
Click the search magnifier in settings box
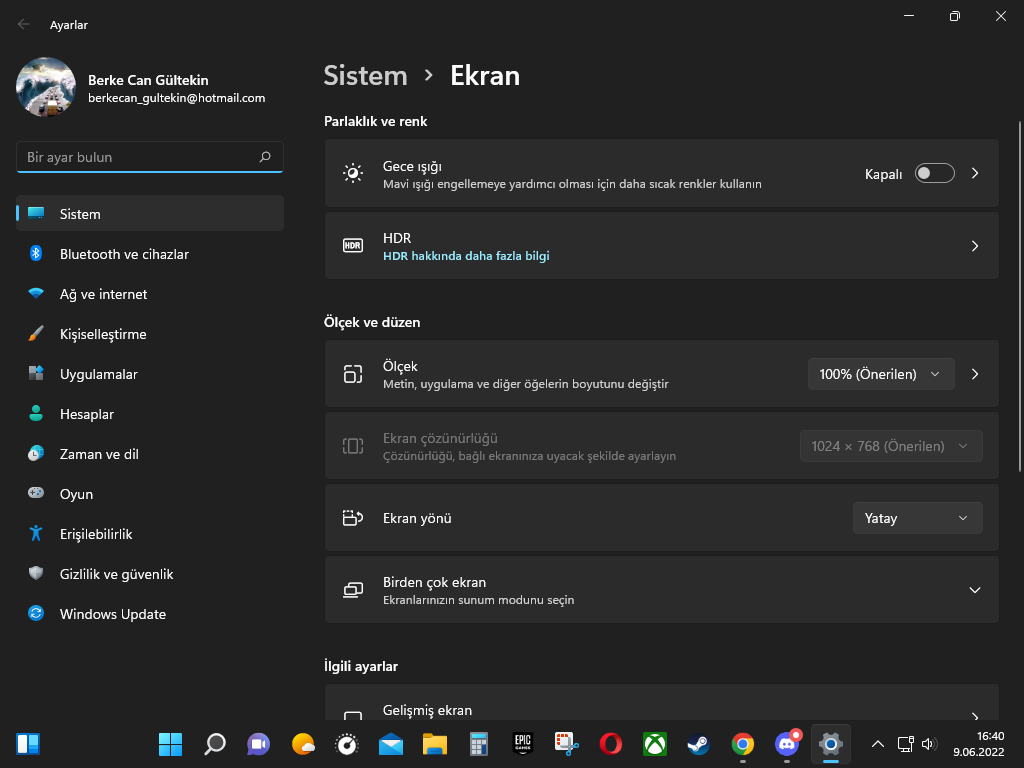click(265, 157)
